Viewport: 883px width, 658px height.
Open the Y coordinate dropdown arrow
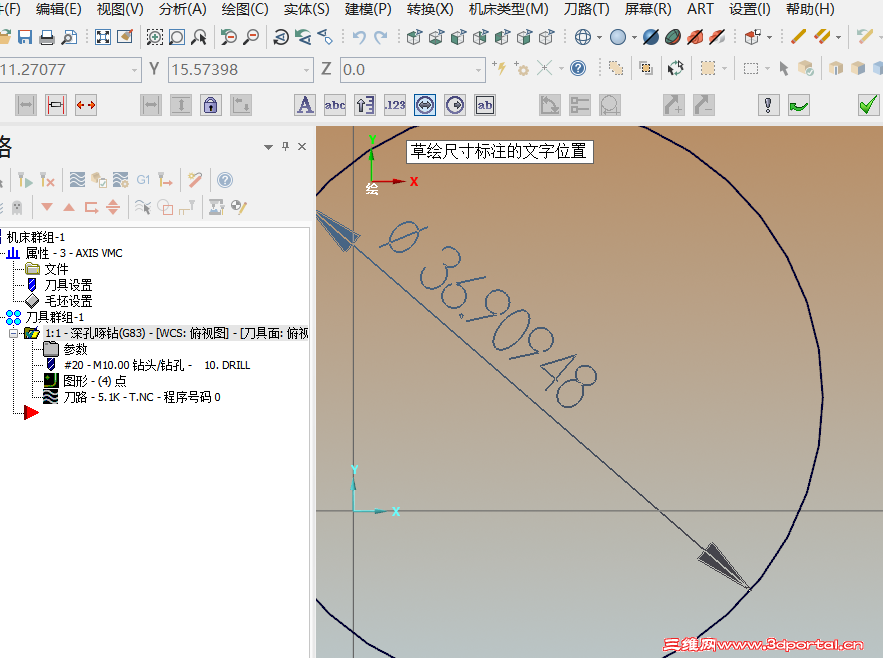[x=306, y=70]
